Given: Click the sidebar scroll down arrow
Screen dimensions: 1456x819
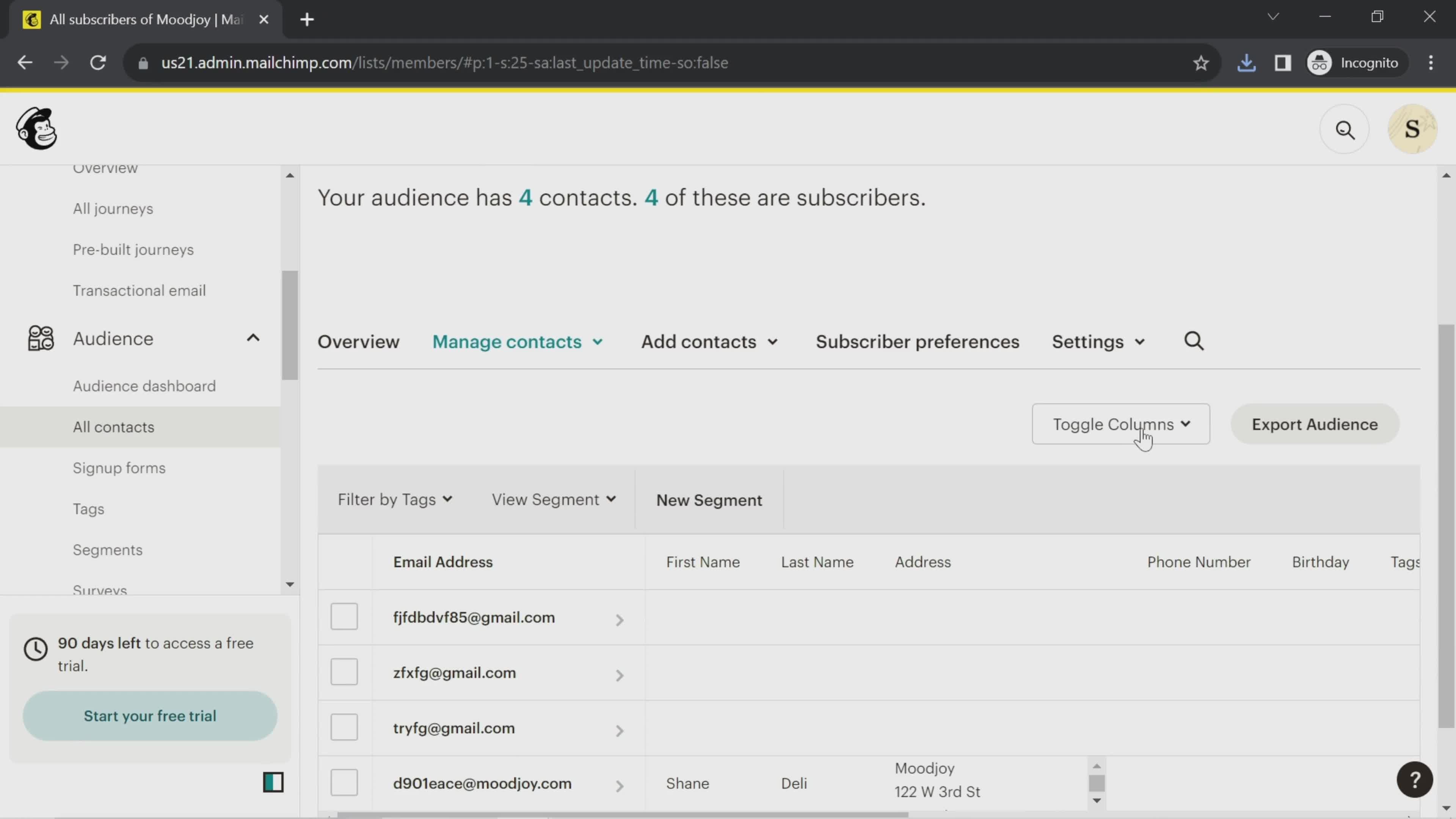Looking at the screenshot, I should 290,584.
